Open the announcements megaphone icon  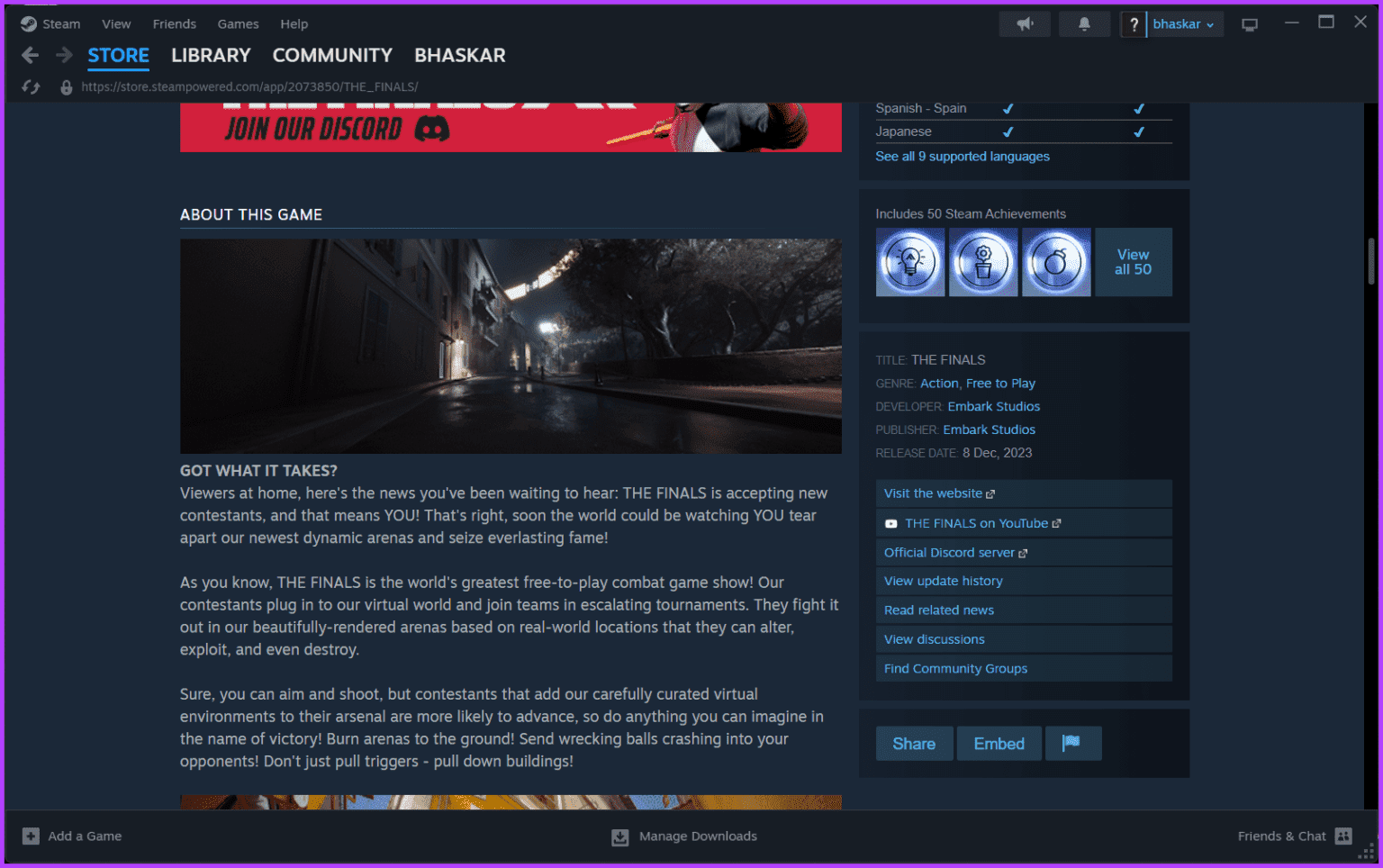pos(1025,24)
